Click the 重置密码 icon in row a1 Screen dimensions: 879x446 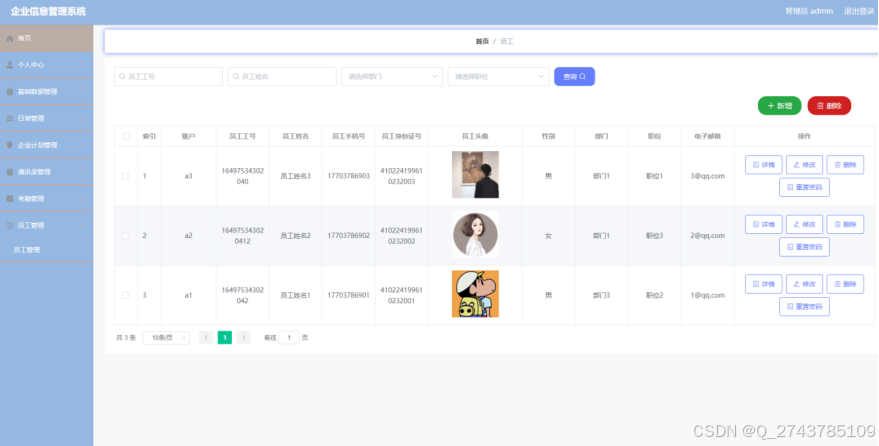coord(790,307)
